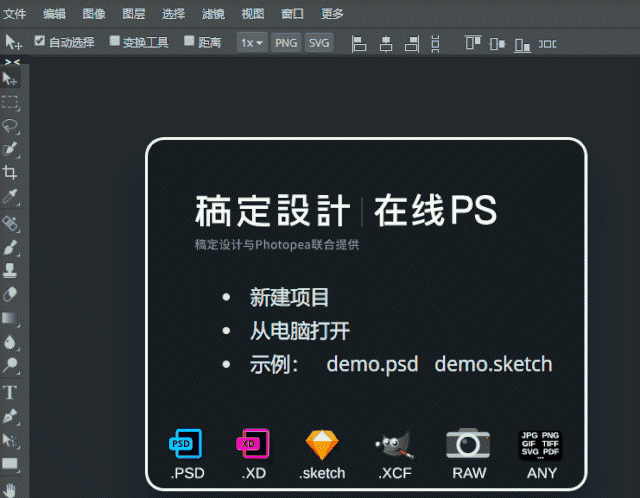Toggle the 自动选择 checkbox
Viewport: 640px width, 498px height.
click(40, 40)
